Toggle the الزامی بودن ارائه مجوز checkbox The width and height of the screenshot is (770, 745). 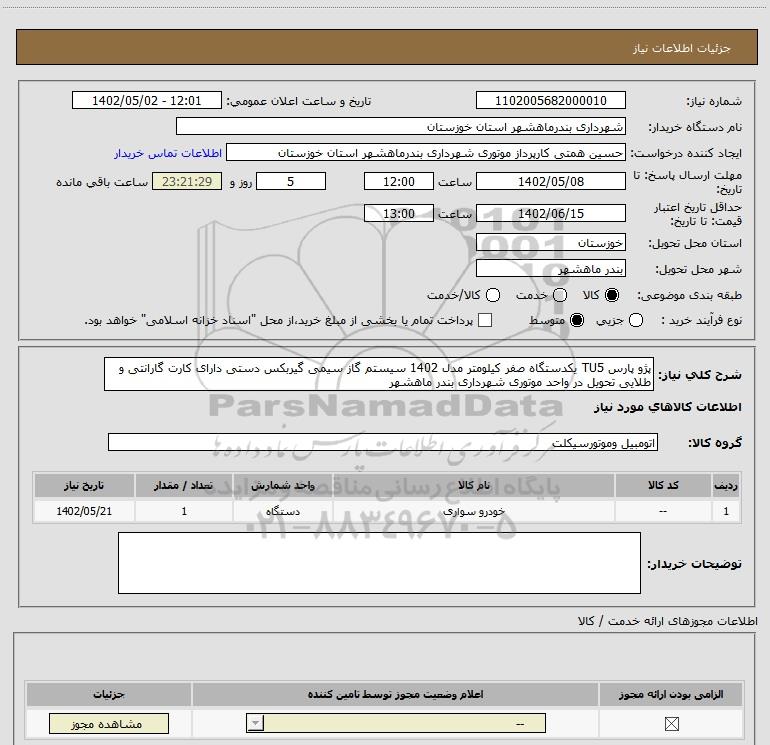(671, 724)
